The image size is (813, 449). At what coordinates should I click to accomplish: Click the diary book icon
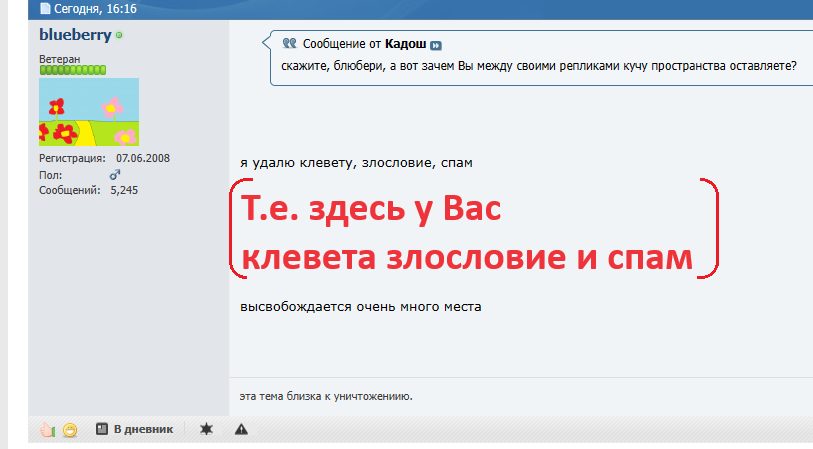pyautogui.click(x=101, y=429)
